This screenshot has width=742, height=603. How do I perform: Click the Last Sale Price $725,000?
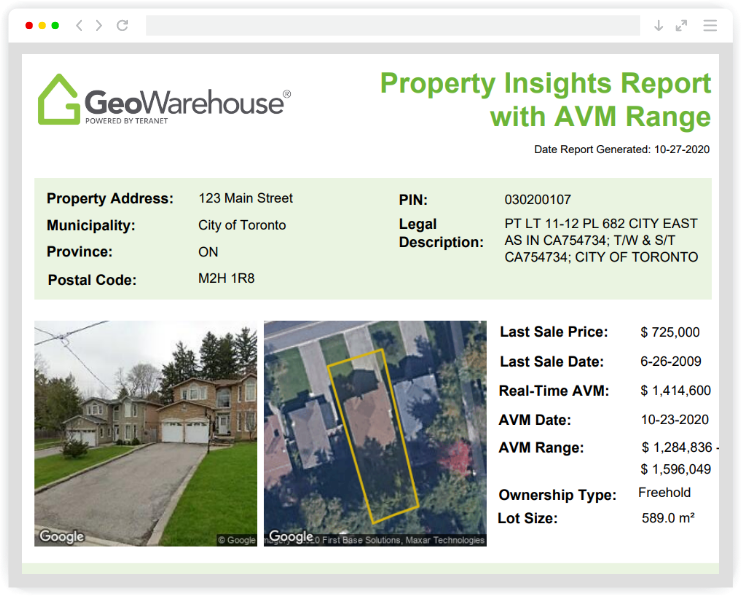[x=670, y=332]
